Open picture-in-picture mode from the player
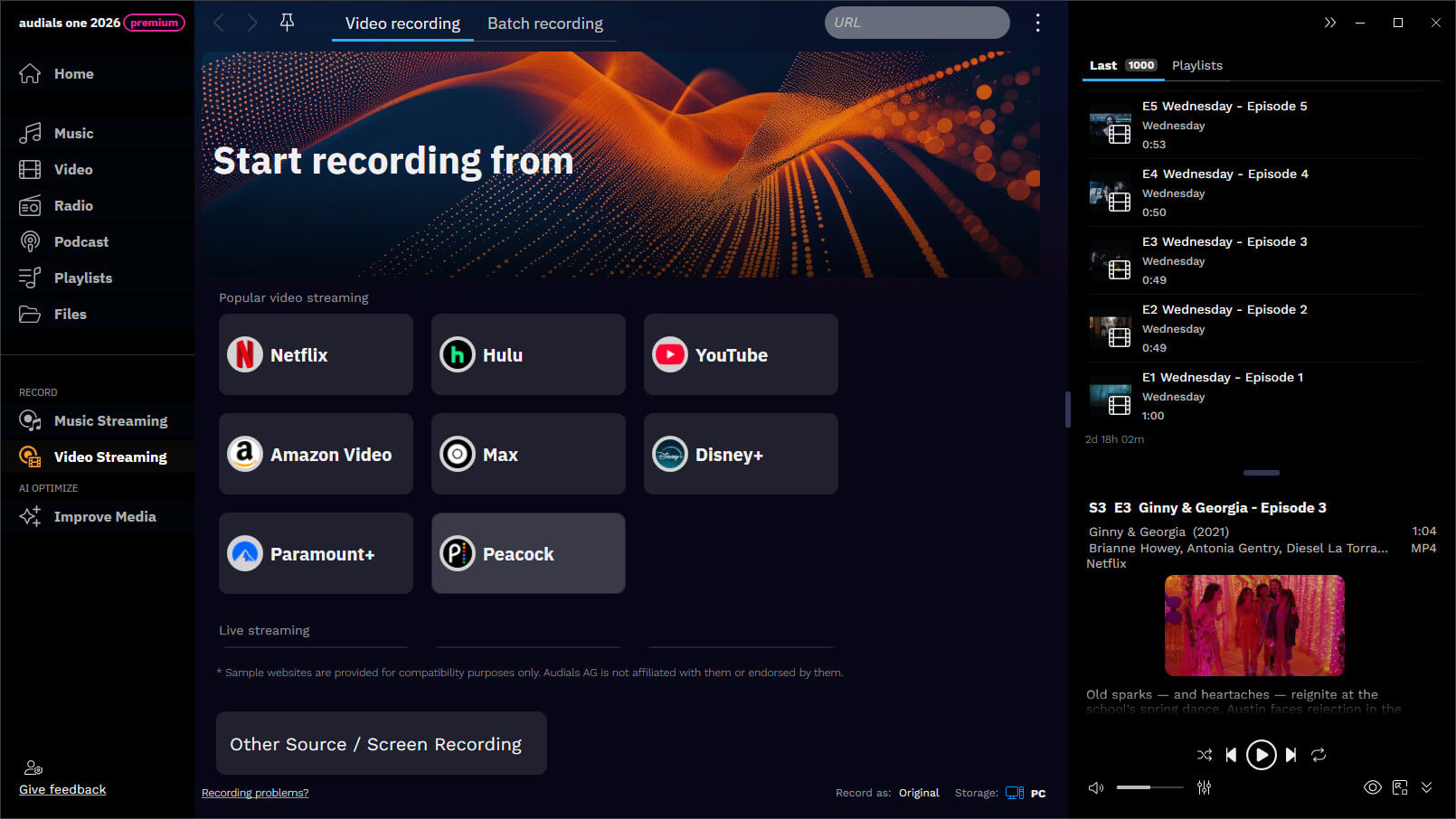 (x=1401, y=787)
